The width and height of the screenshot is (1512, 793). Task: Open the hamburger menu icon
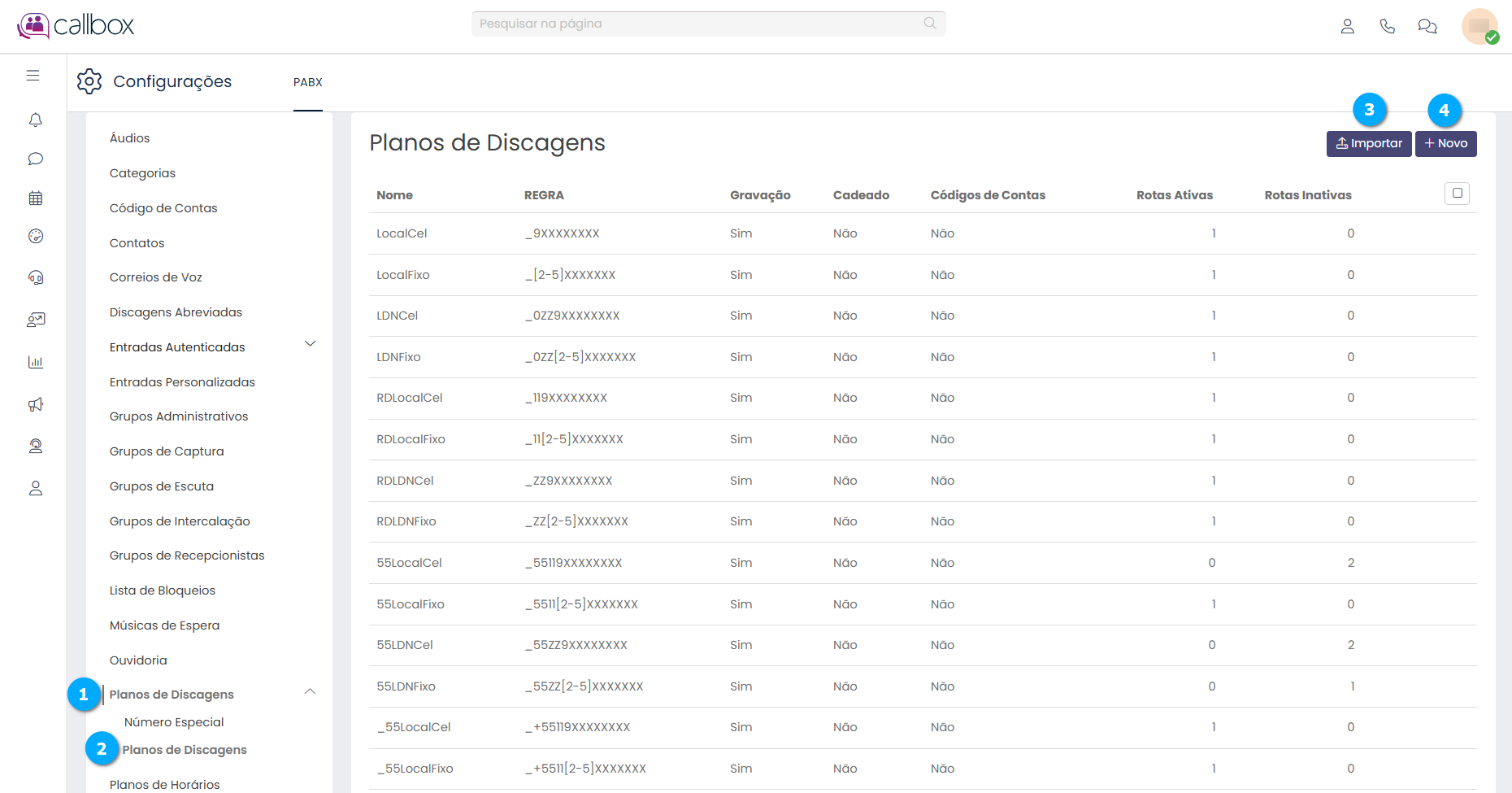tap(33, 76)
